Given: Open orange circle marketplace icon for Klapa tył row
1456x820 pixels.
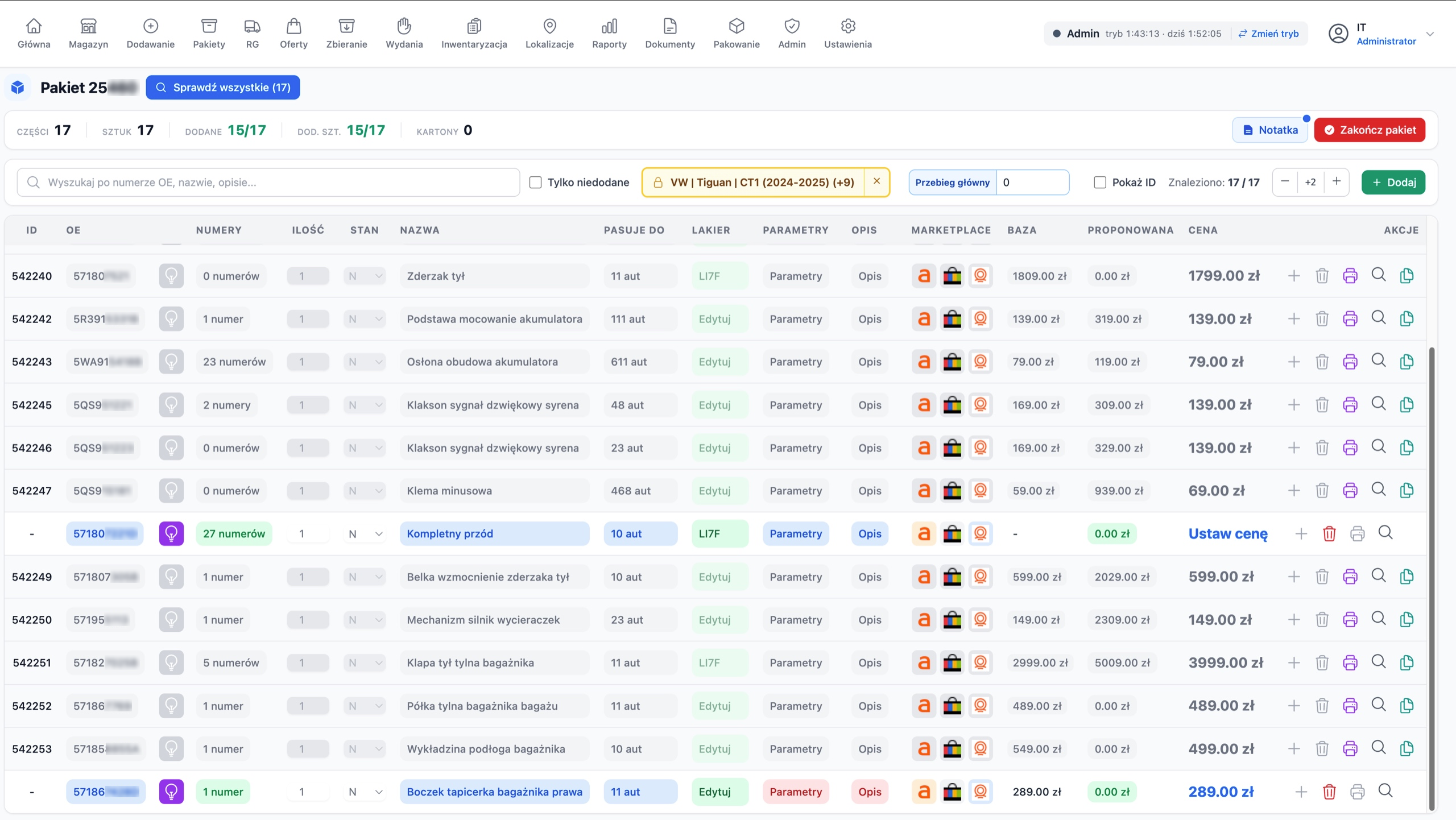Looking at the screenshot, I should (981, 662).
